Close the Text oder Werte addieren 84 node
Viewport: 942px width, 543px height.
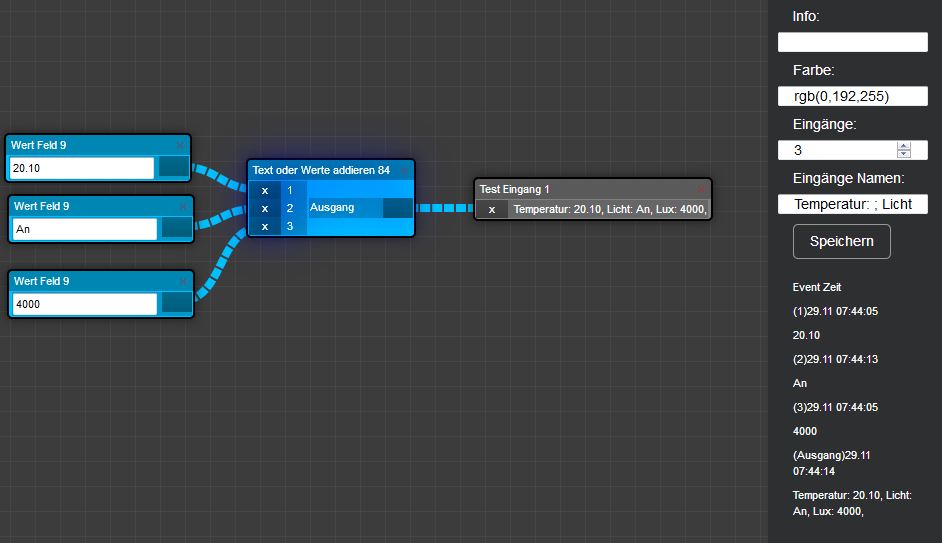404,171
